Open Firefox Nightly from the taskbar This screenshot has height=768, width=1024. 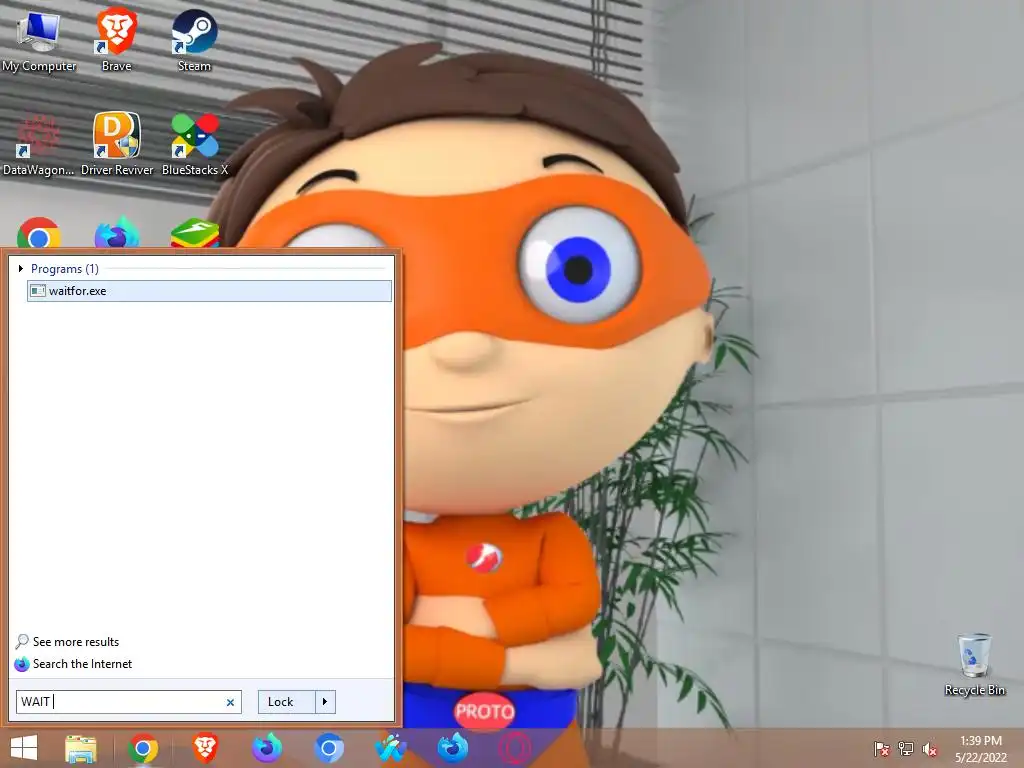(267, 748)
